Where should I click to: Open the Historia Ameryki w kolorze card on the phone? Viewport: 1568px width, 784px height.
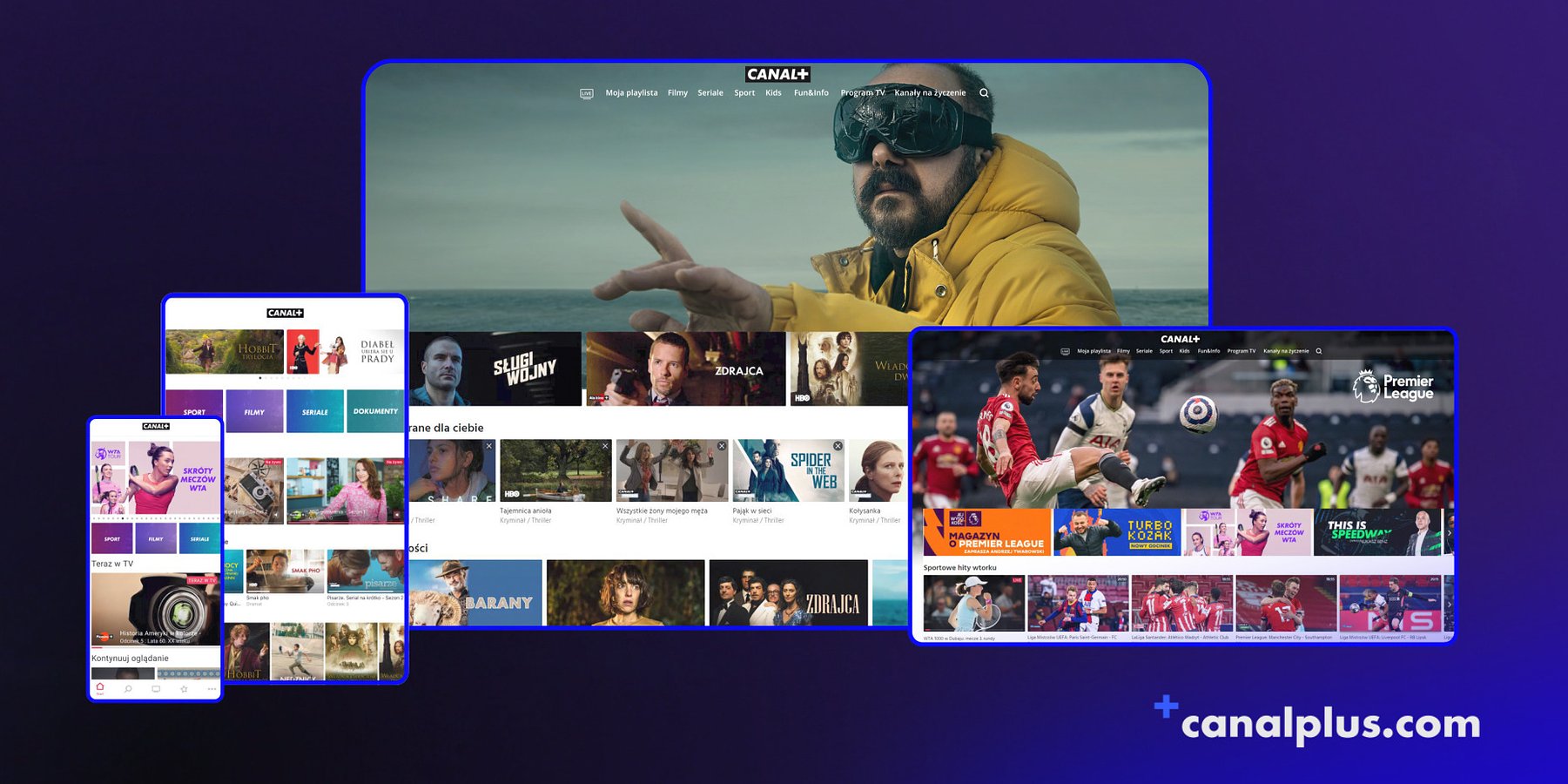click(x=156, y=609)
